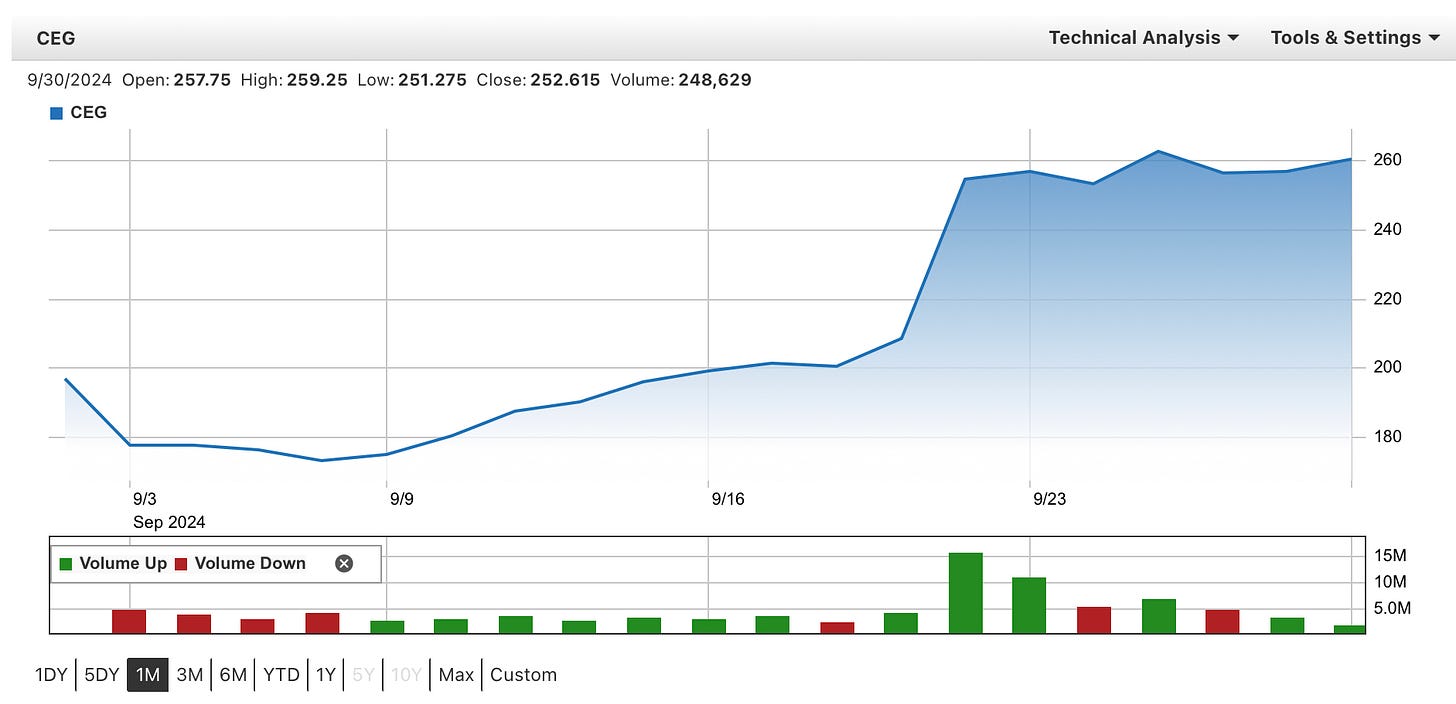
Task: Open the Tools & Settings dropdown
Action: (1355, 38)
